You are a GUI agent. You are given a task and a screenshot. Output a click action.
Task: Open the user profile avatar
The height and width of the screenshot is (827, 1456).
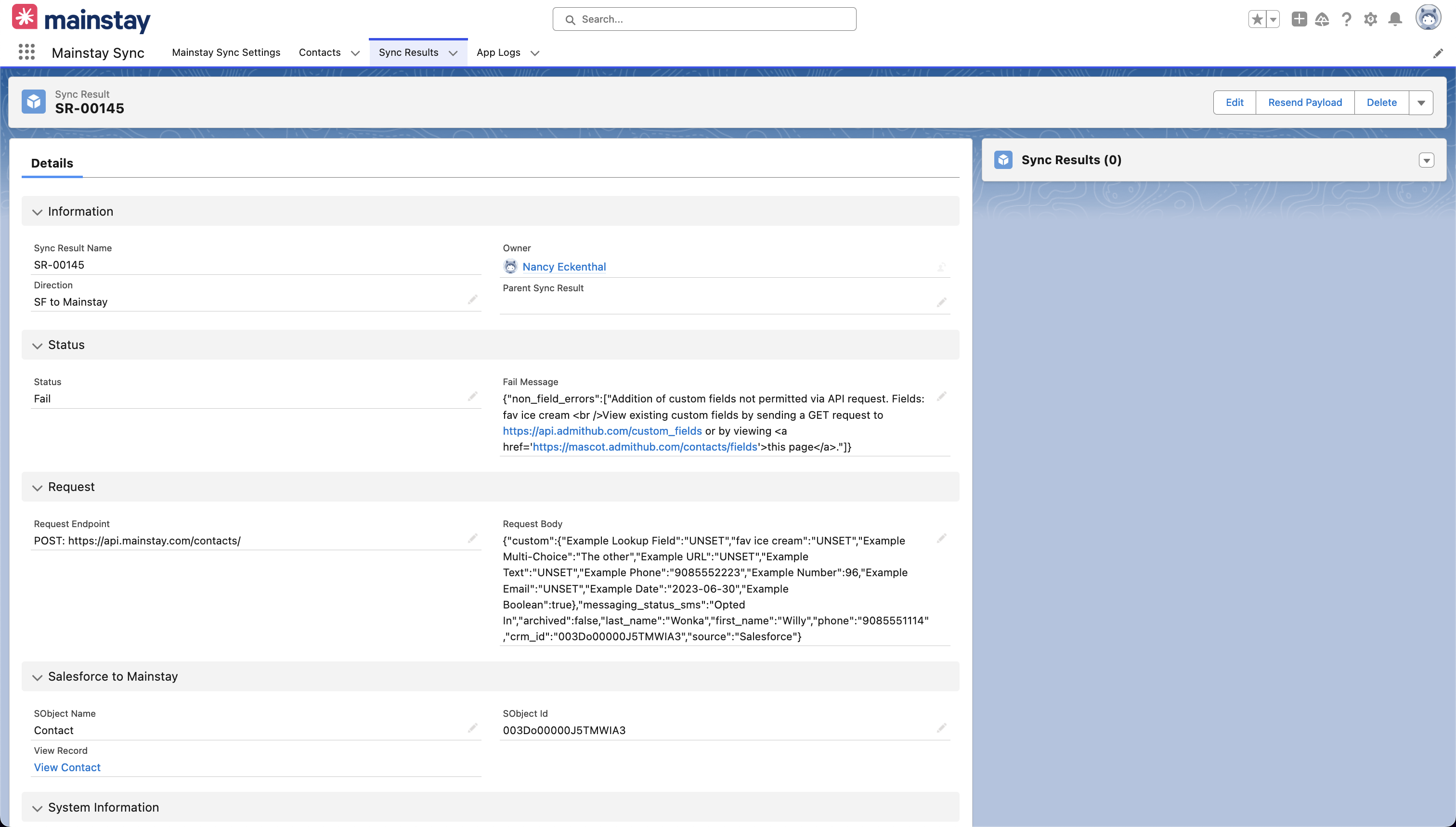[1428, 18]
